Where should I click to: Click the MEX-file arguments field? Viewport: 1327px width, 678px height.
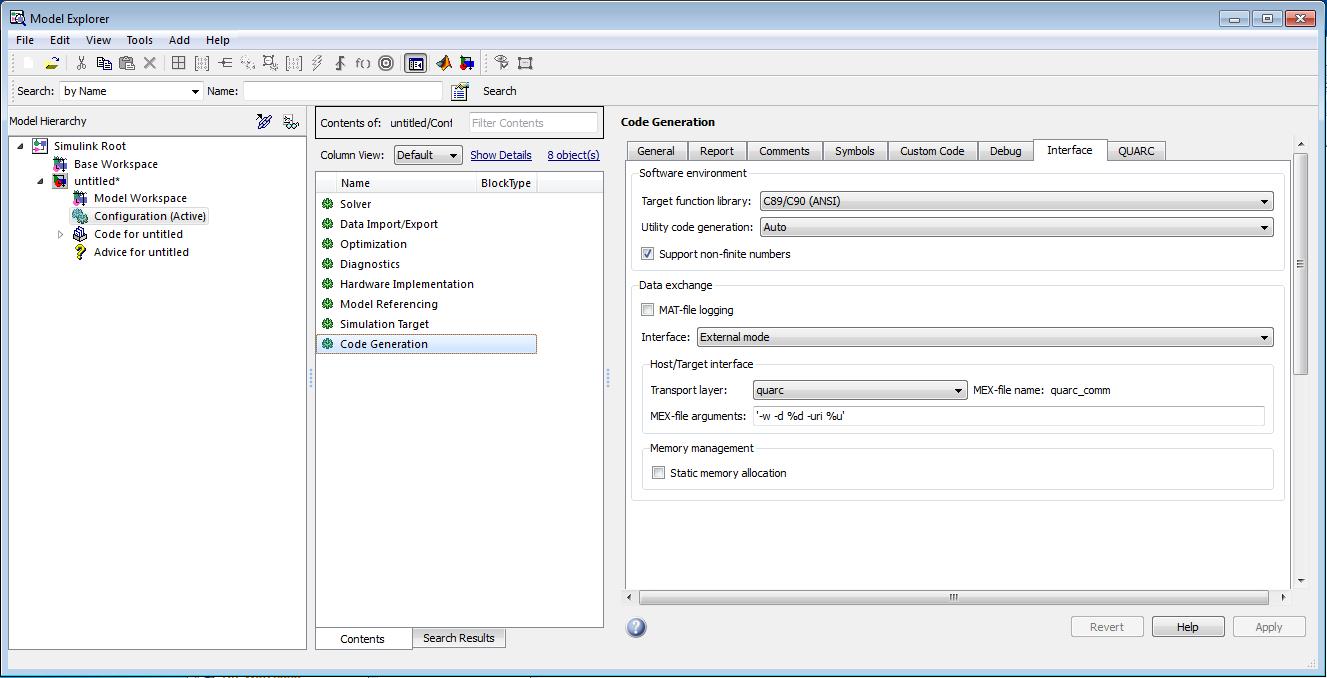[x=1008, y=416]
